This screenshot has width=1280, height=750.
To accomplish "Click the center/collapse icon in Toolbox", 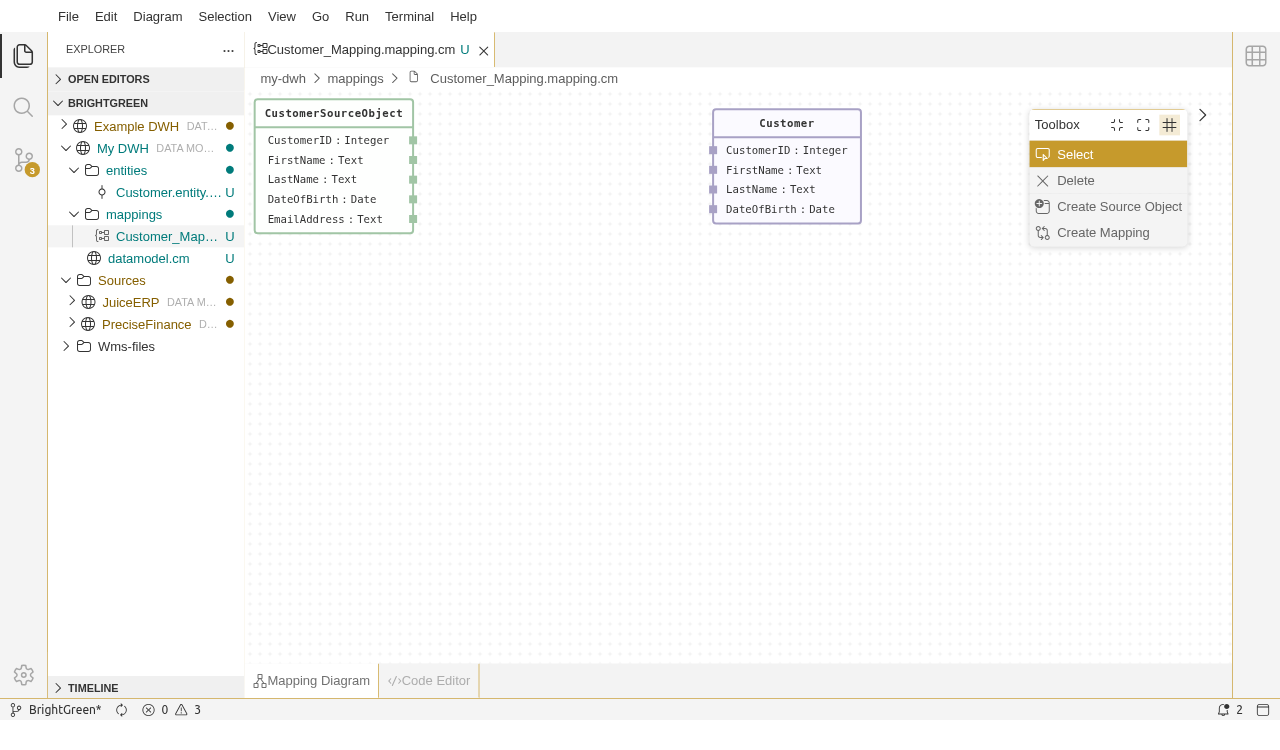I will coord(1117,125).
